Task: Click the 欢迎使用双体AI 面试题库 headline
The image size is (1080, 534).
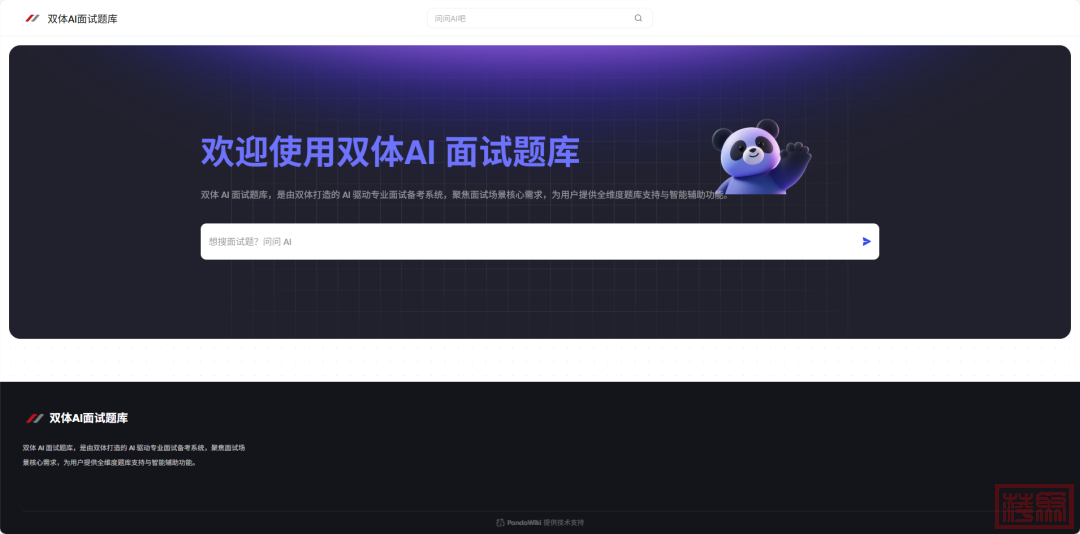Action: (x=390, y=152)
